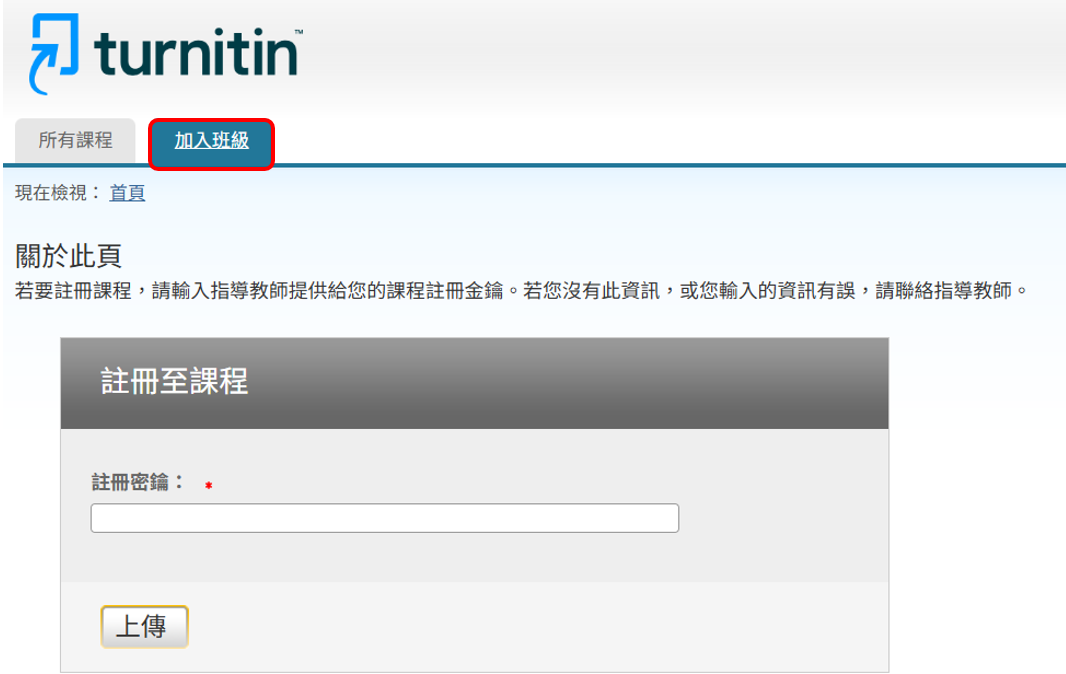Open the 所有課程 tab
Screen dimensions: 1066x674
pos(75,141)
